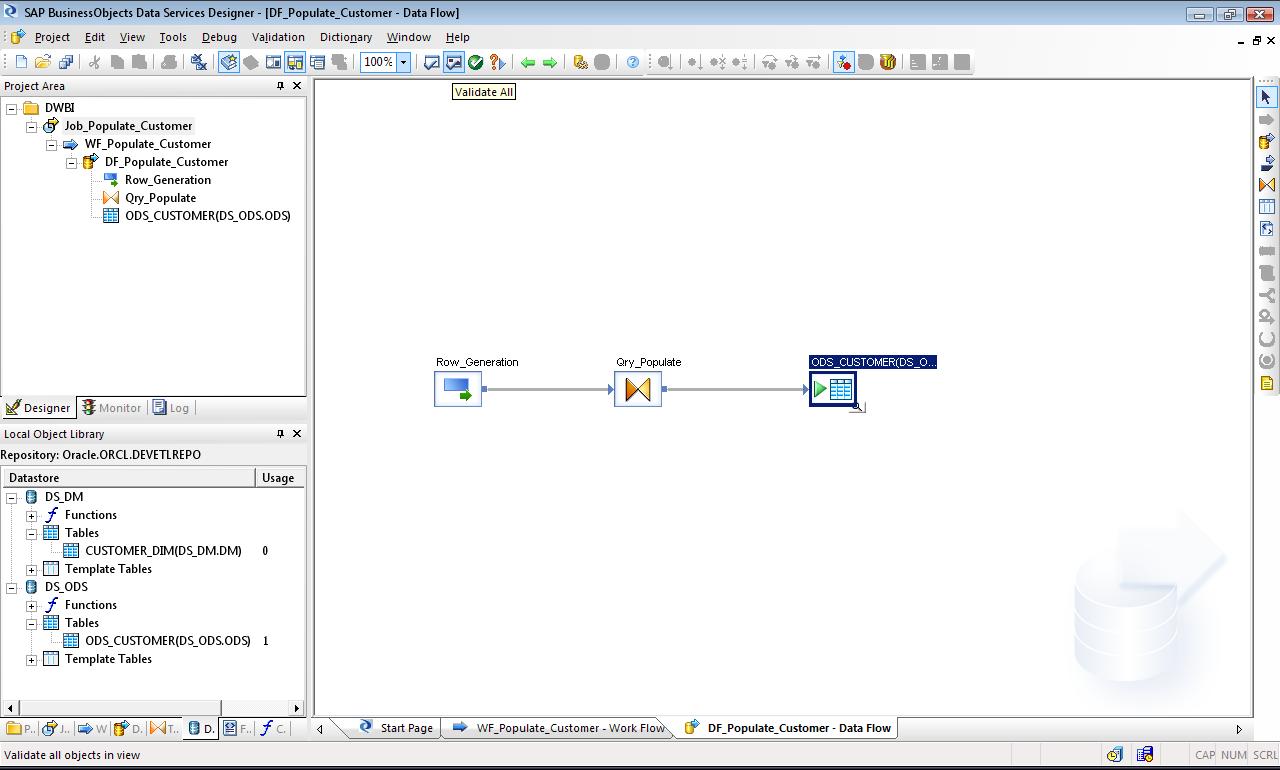This screenshot has height=770, width=1280.
Task: Open the zoom percentage dropdown
Action: [x=403, y=62]
